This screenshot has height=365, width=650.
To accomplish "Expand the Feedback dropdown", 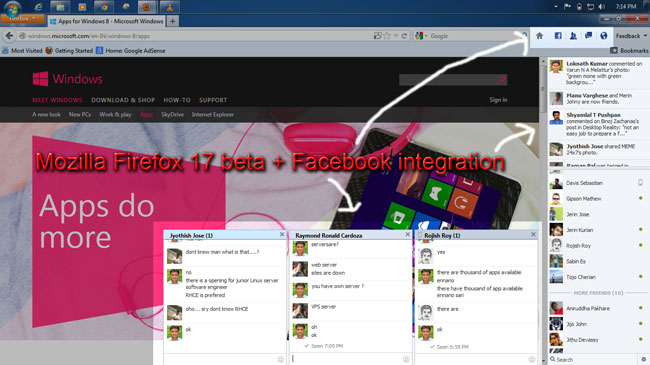I will coord(631,36).
